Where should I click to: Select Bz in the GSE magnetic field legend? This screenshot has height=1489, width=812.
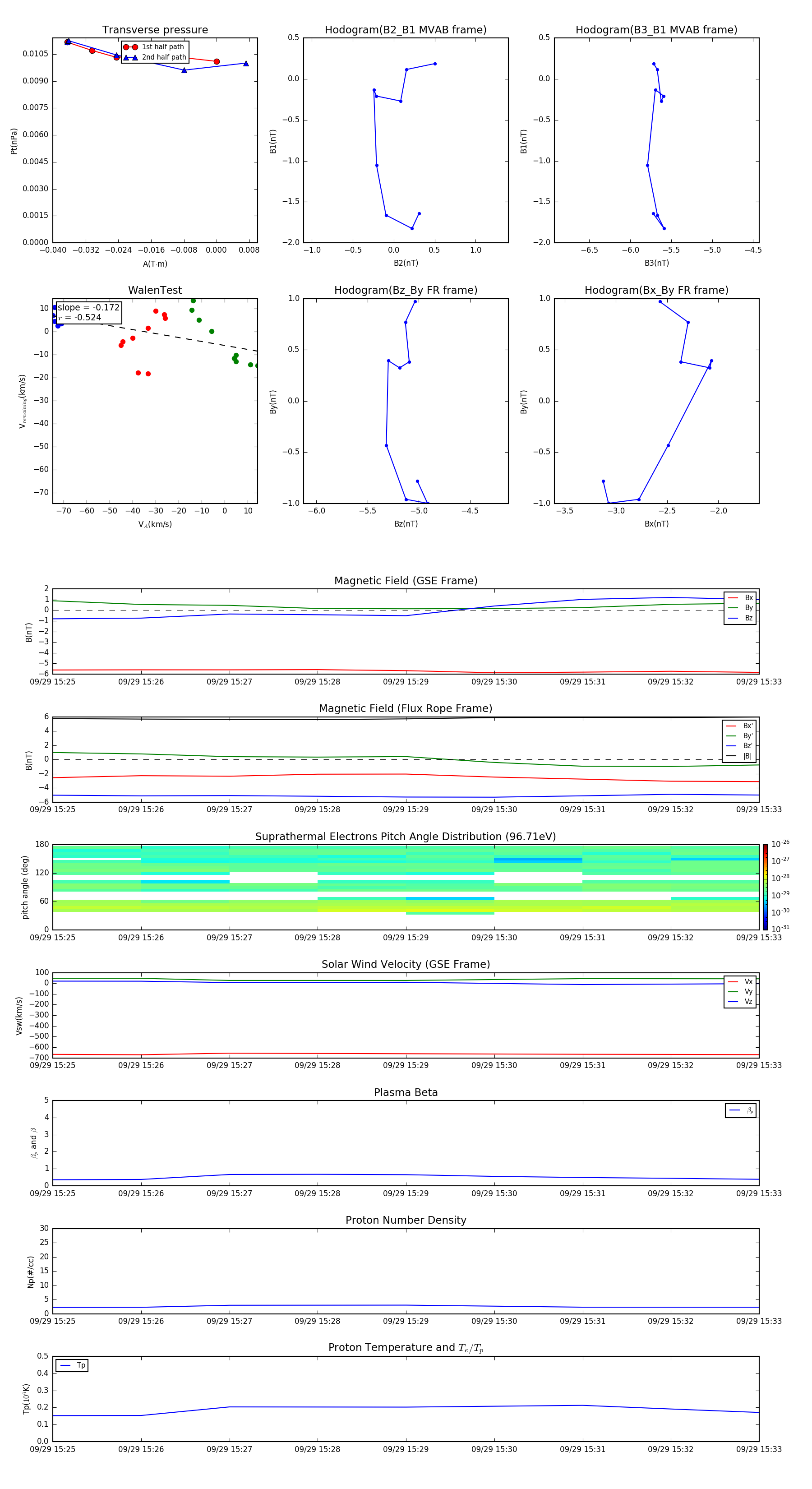pos(740,618)
